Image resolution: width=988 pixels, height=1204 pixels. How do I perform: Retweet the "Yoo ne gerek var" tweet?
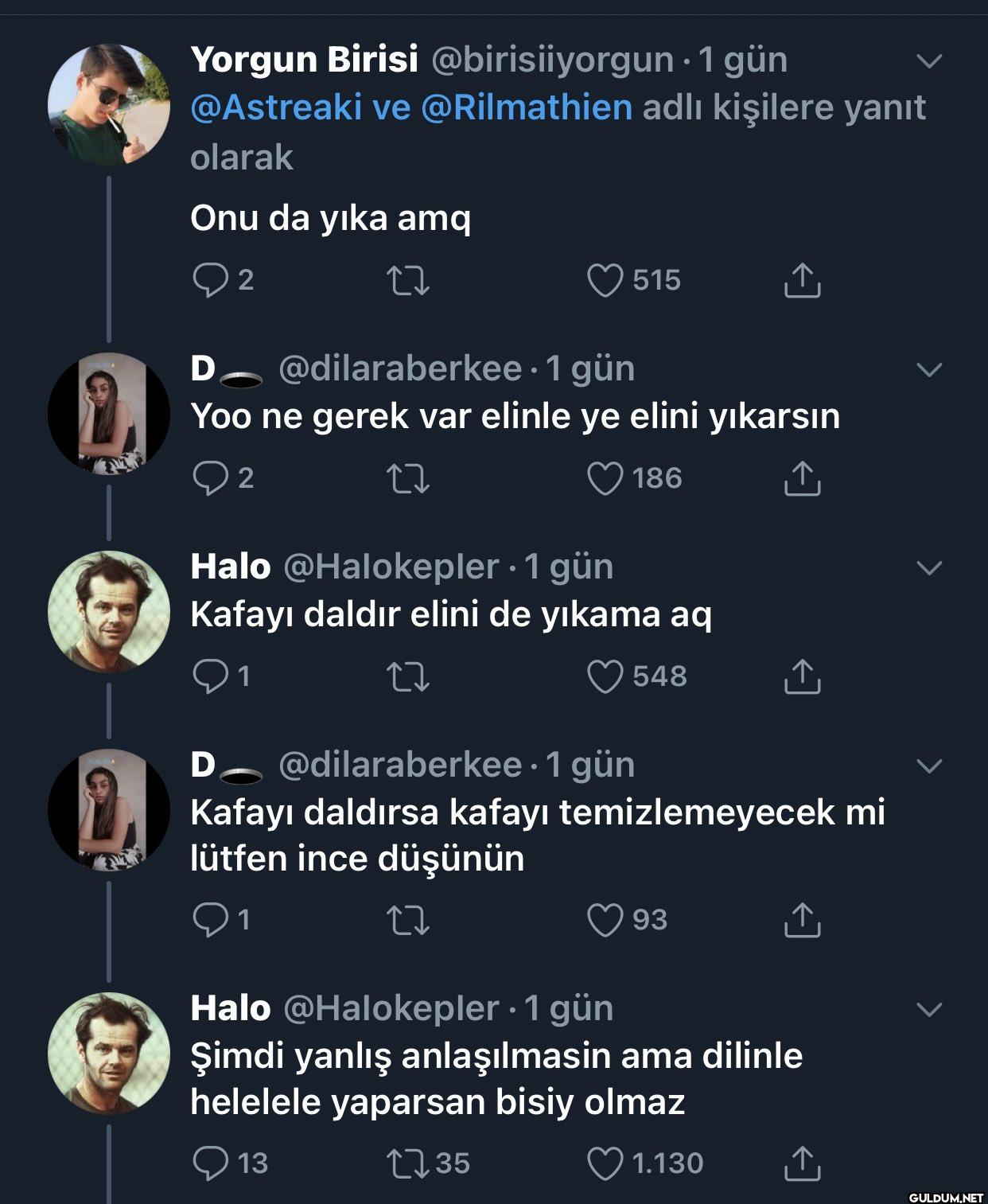(x=408, y=478)
